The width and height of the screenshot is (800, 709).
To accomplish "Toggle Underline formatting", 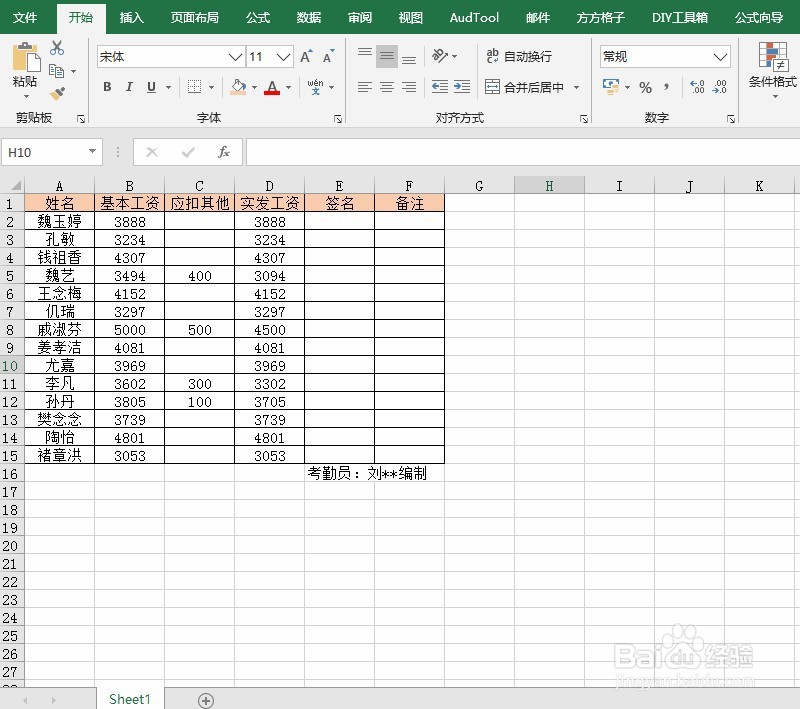I will (151, 87).
